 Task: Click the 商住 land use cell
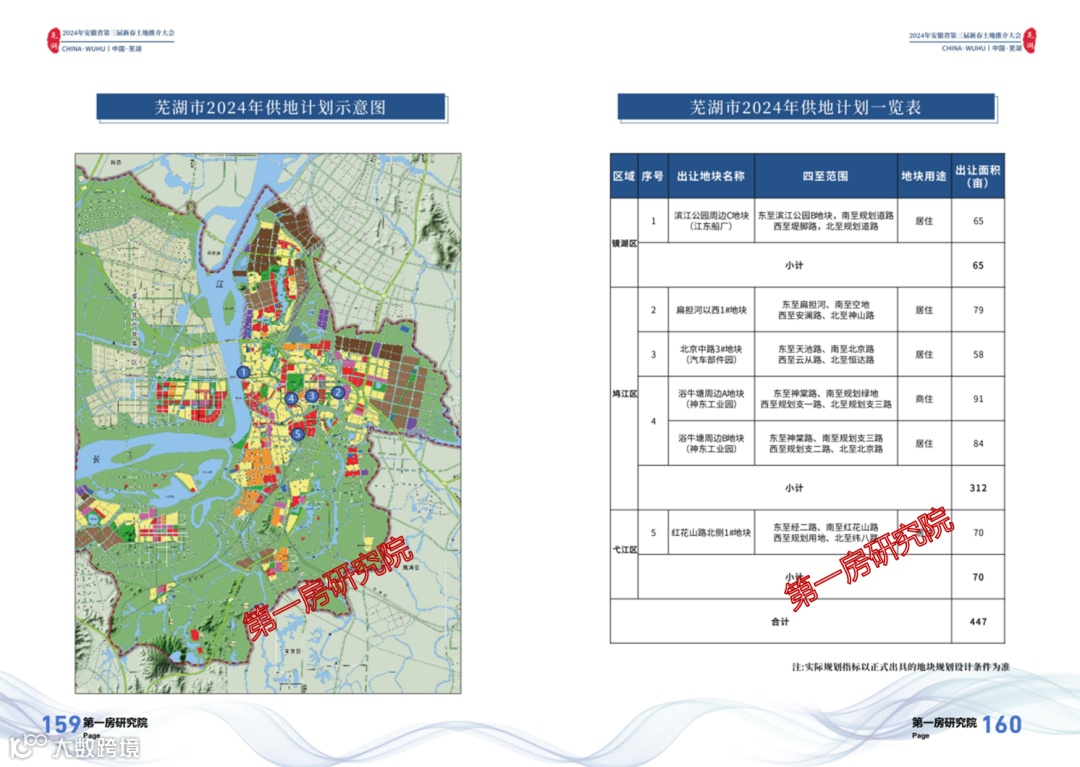tap(924, 399)
